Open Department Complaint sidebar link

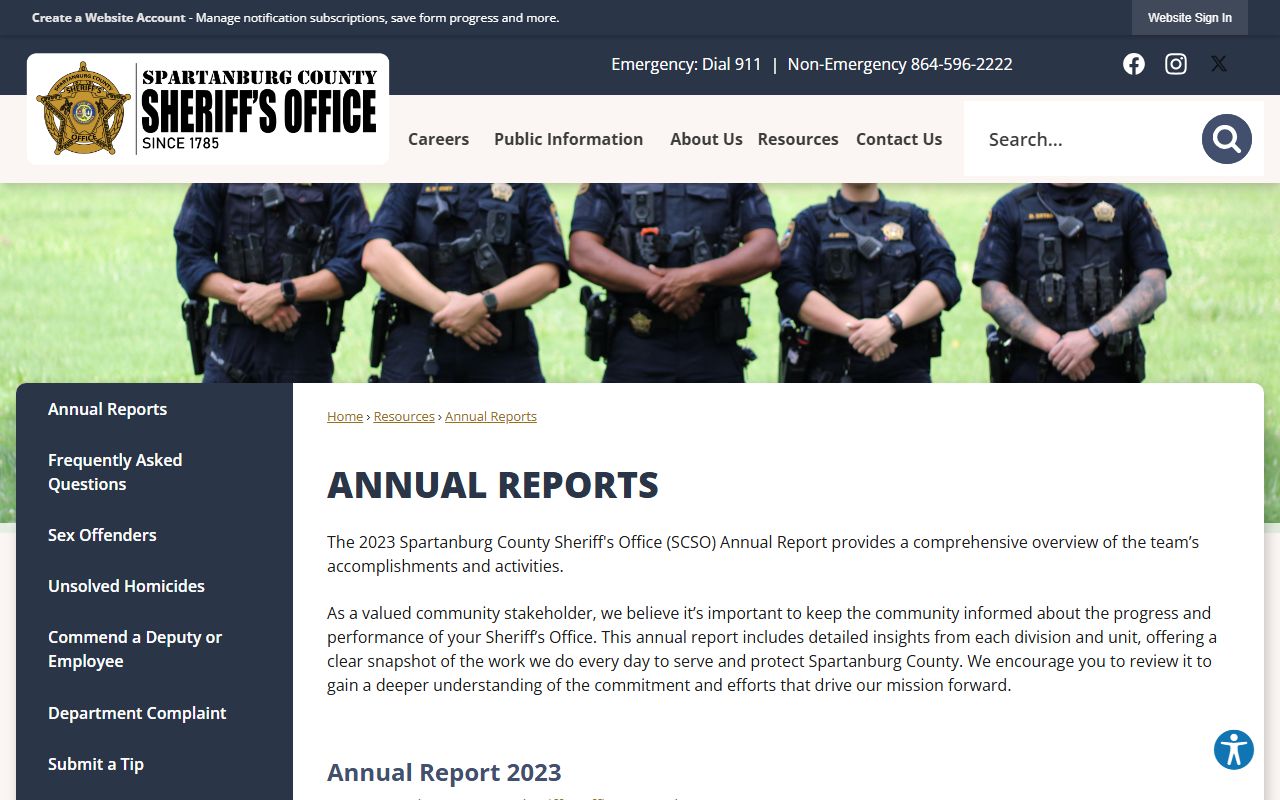(x=137, y=713)
